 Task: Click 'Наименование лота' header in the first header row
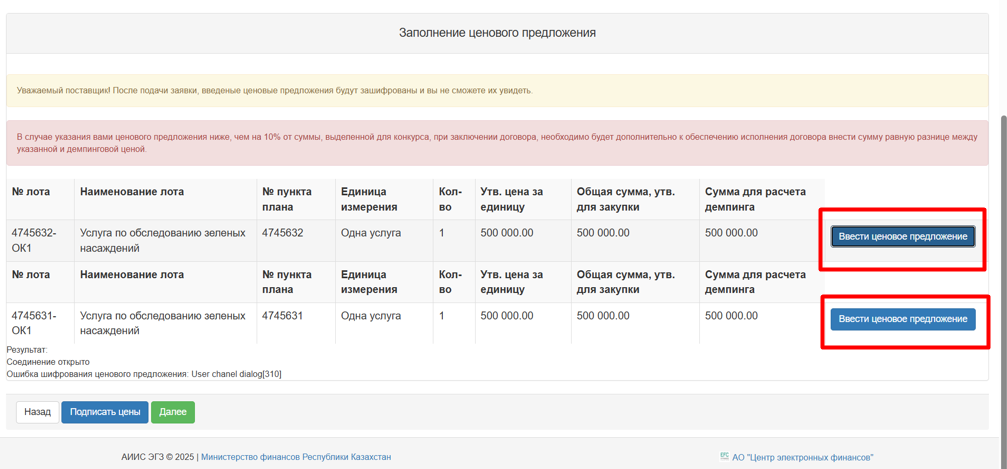132,192
